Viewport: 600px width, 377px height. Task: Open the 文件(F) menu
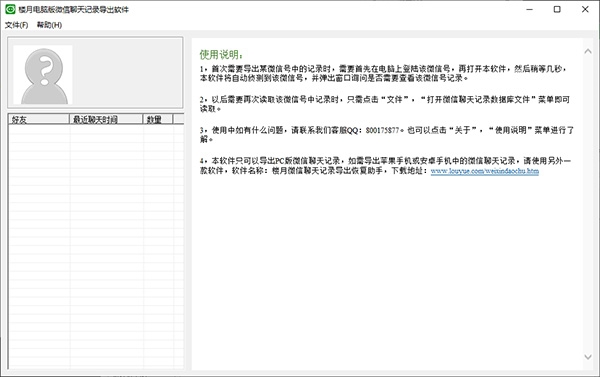16,25
